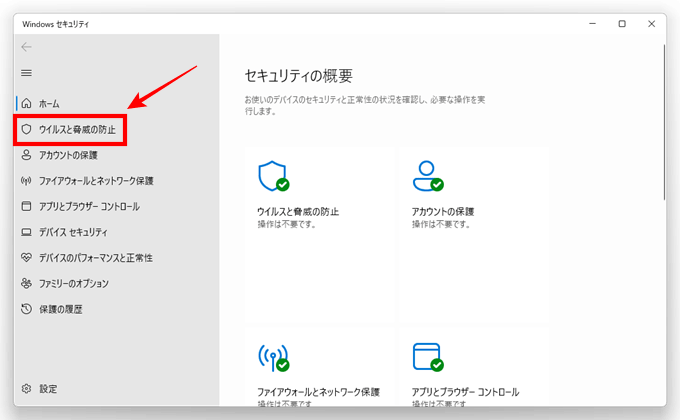Click the family icon for ファミリーのオプション
Image resolution: width=680 pixels, height=420 pixels.
(26, 283)
